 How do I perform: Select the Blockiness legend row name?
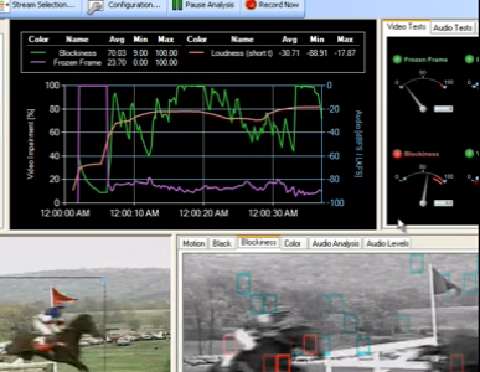78,53
